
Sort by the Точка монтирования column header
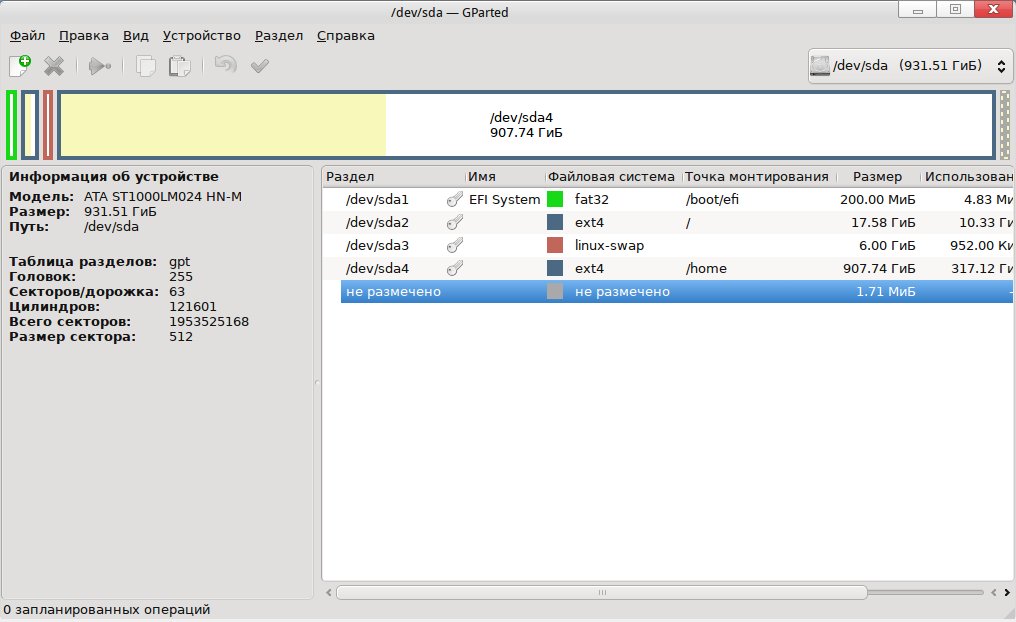759,177
